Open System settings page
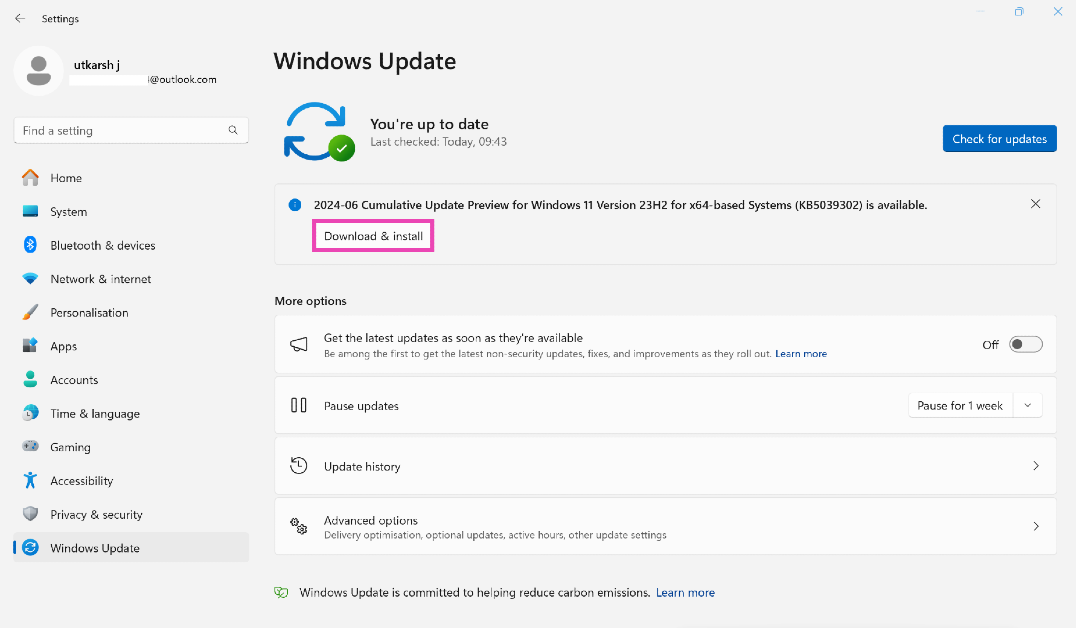The width and height of the screenshot is (1076, 628). coord(131,211)
